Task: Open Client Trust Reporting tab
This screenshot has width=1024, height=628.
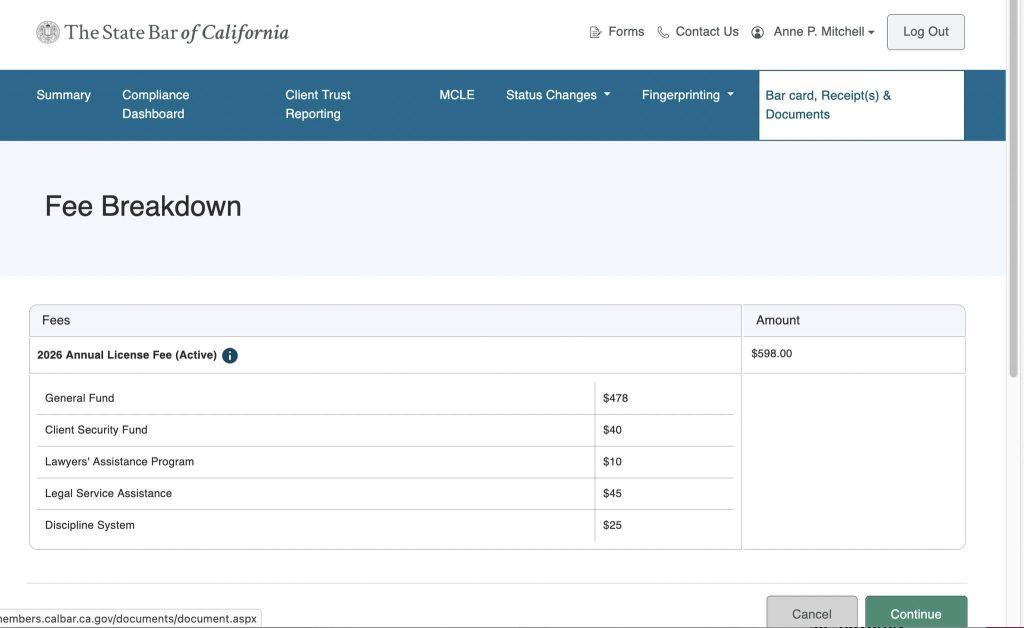Action: pyautogui.click(x=317, y=104)
